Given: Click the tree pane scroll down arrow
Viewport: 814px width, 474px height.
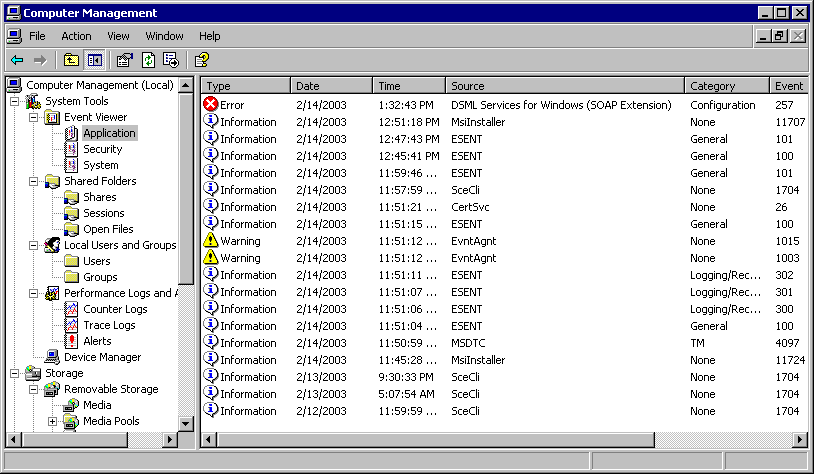Looking at the screenshot, I should tap(186, 424).
